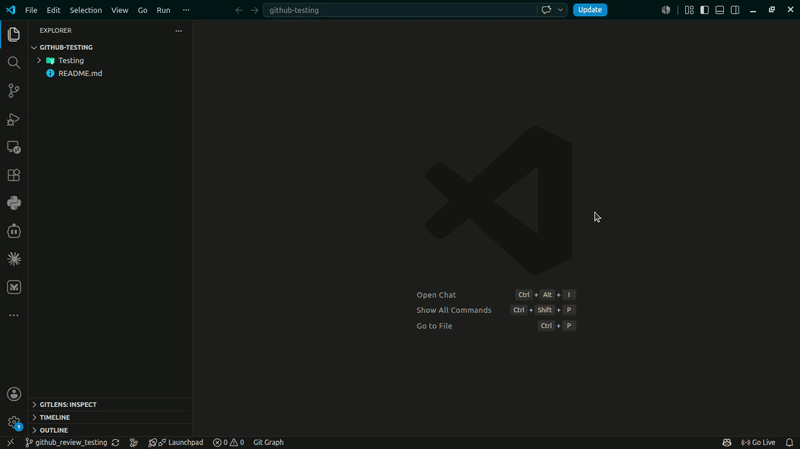Open the Manage gear icon
Image resolution: width=800 pixels, height=449 pixels.
[14, 422]
